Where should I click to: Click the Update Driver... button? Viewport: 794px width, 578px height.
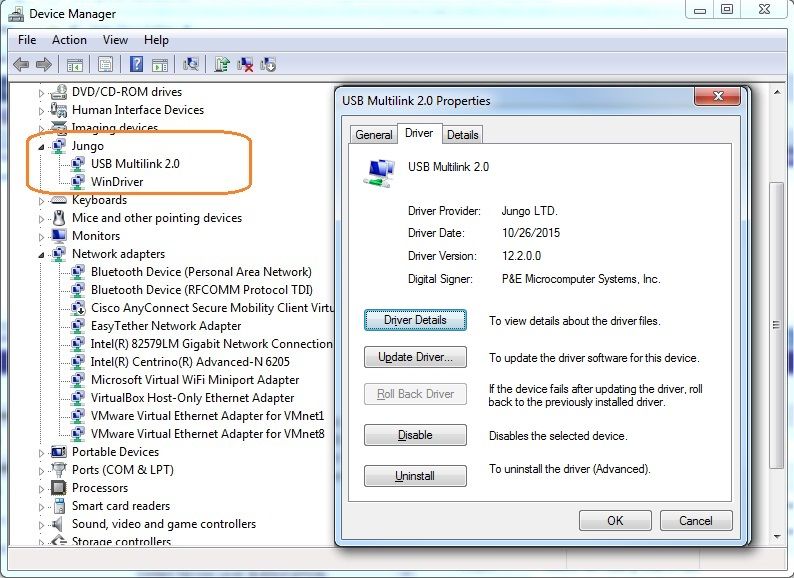[415, 357]
